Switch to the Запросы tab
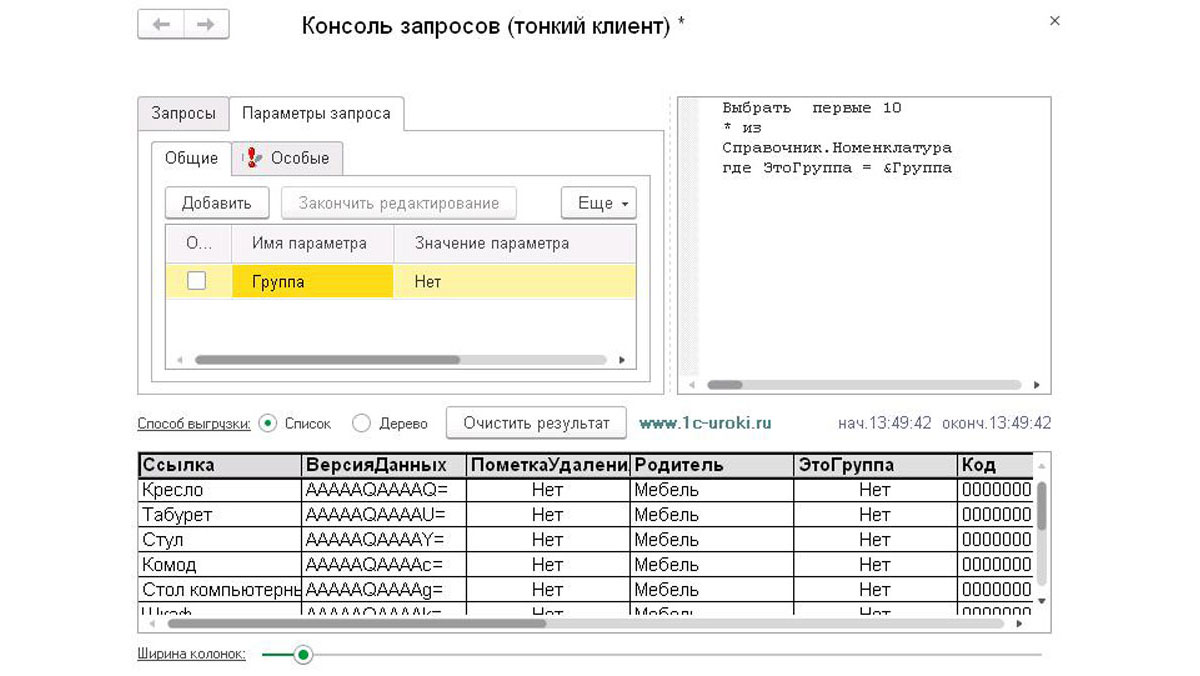The image size is (1200, 676). (183, 113)
